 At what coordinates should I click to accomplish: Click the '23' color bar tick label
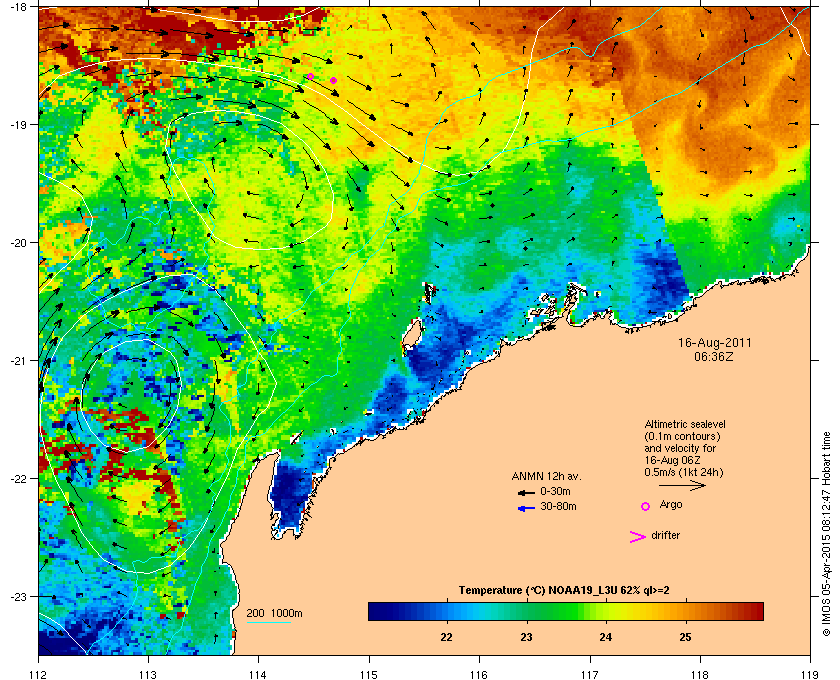pyautogui.click(x=526, y=637)
